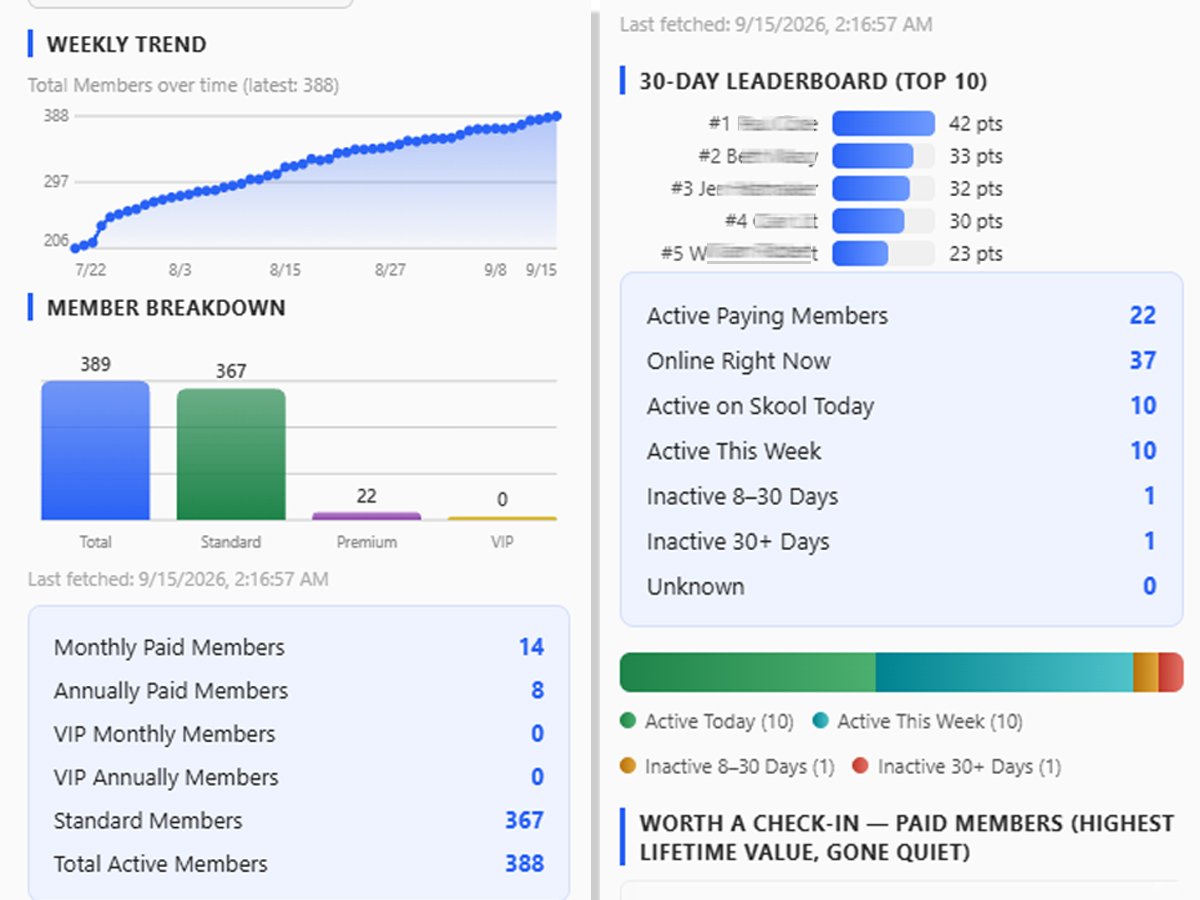Viewport: 1200px width, 900px height.
Task: Click the purple Premium bar
Action: (366, 516)
